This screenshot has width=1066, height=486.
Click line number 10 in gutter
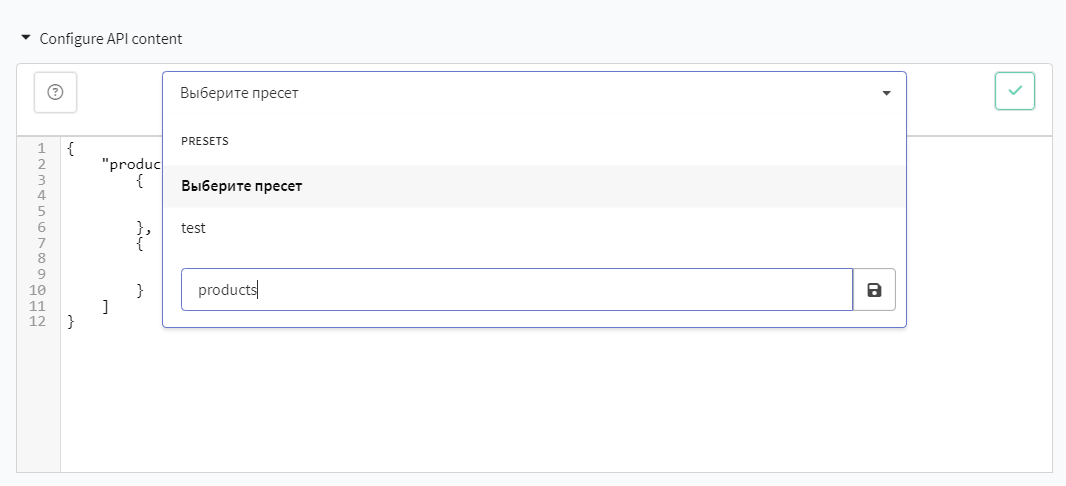pos(38,290)
